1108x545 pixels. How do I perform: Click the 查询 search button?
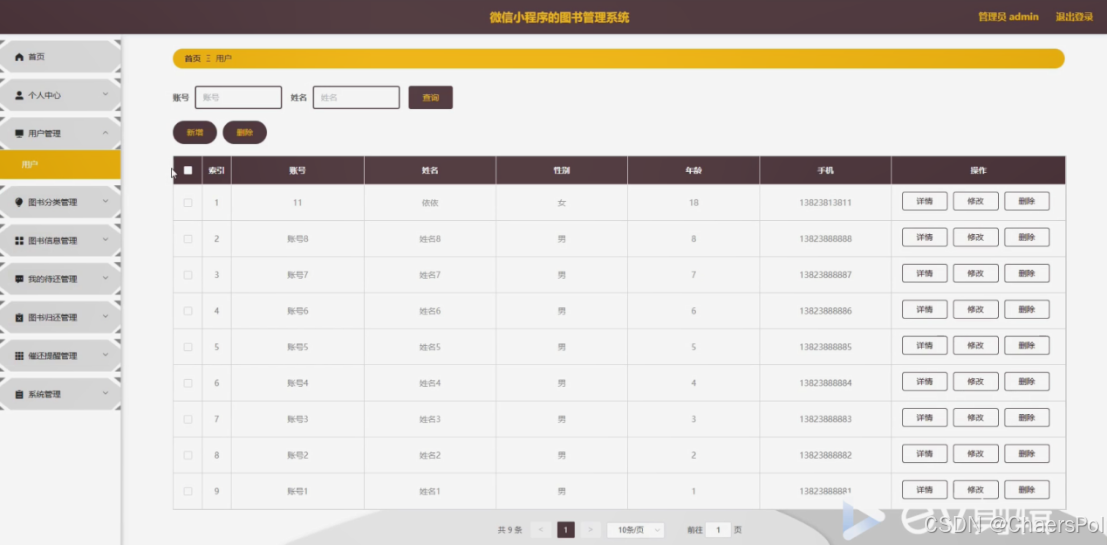click(x=430, y=98)
